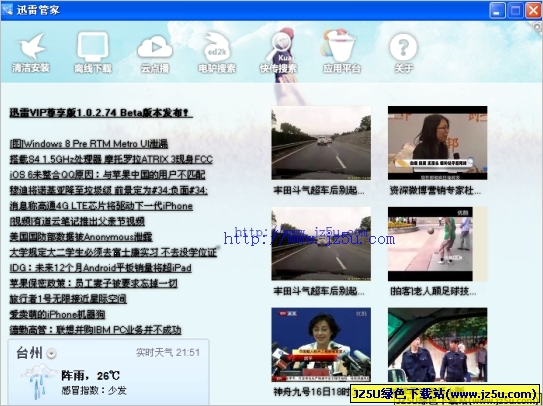Click the rain cloud weather icon

[x=38, y=381]
